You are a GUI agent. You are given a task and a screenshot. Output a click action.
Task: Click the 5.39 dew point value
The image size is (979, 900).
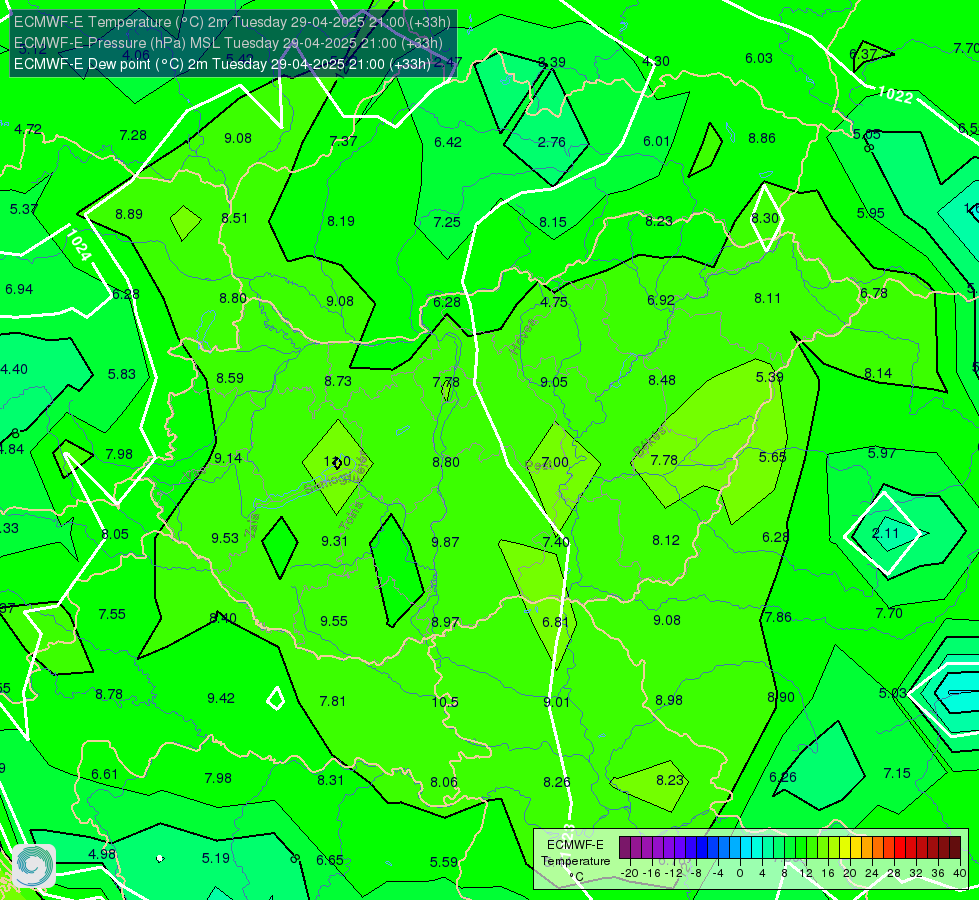tap(769, 377)
